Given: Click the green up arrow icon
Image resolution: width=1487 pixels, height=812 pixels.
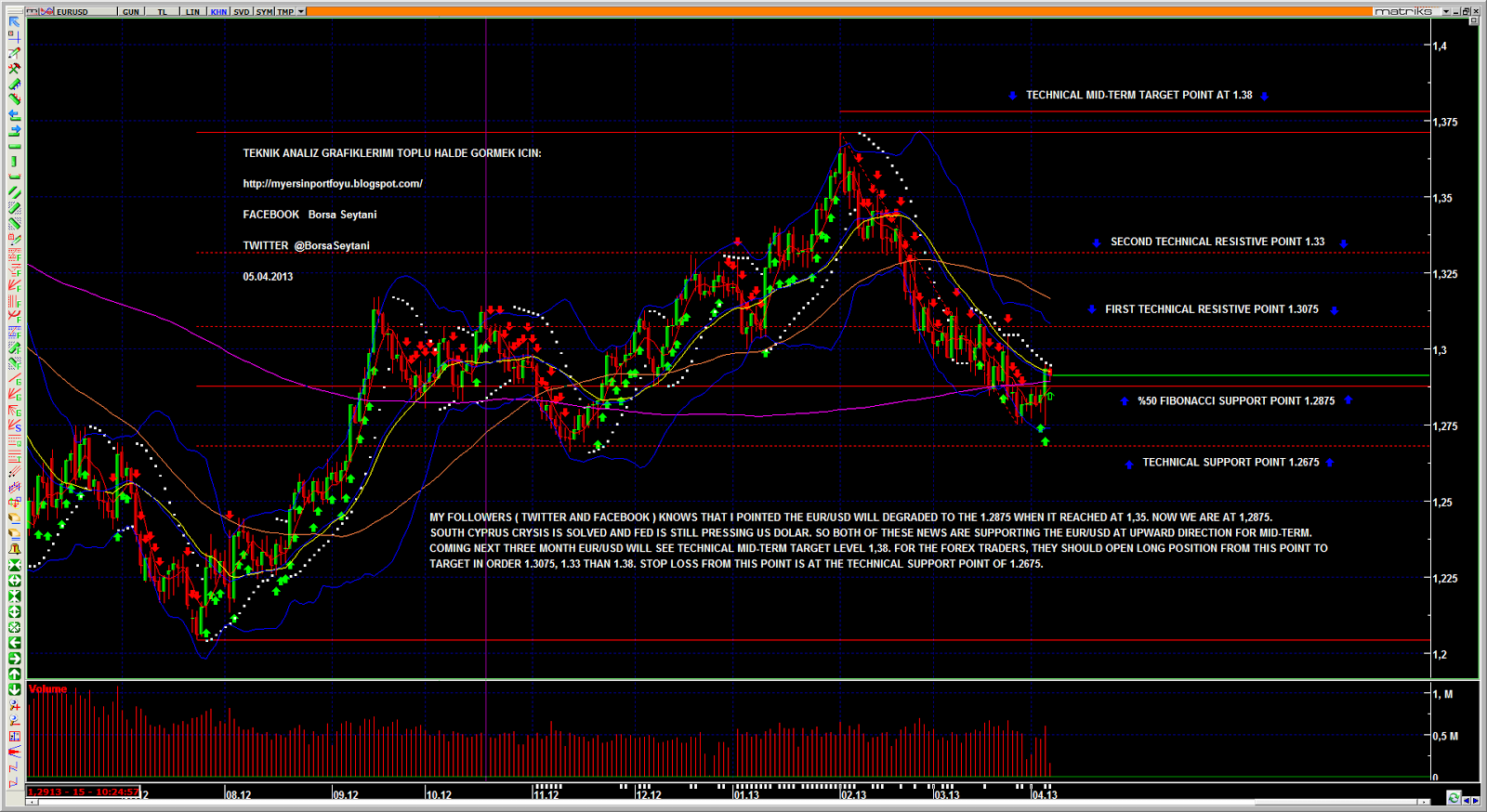Looking at the screenshot, I should (x=14, y=674).
